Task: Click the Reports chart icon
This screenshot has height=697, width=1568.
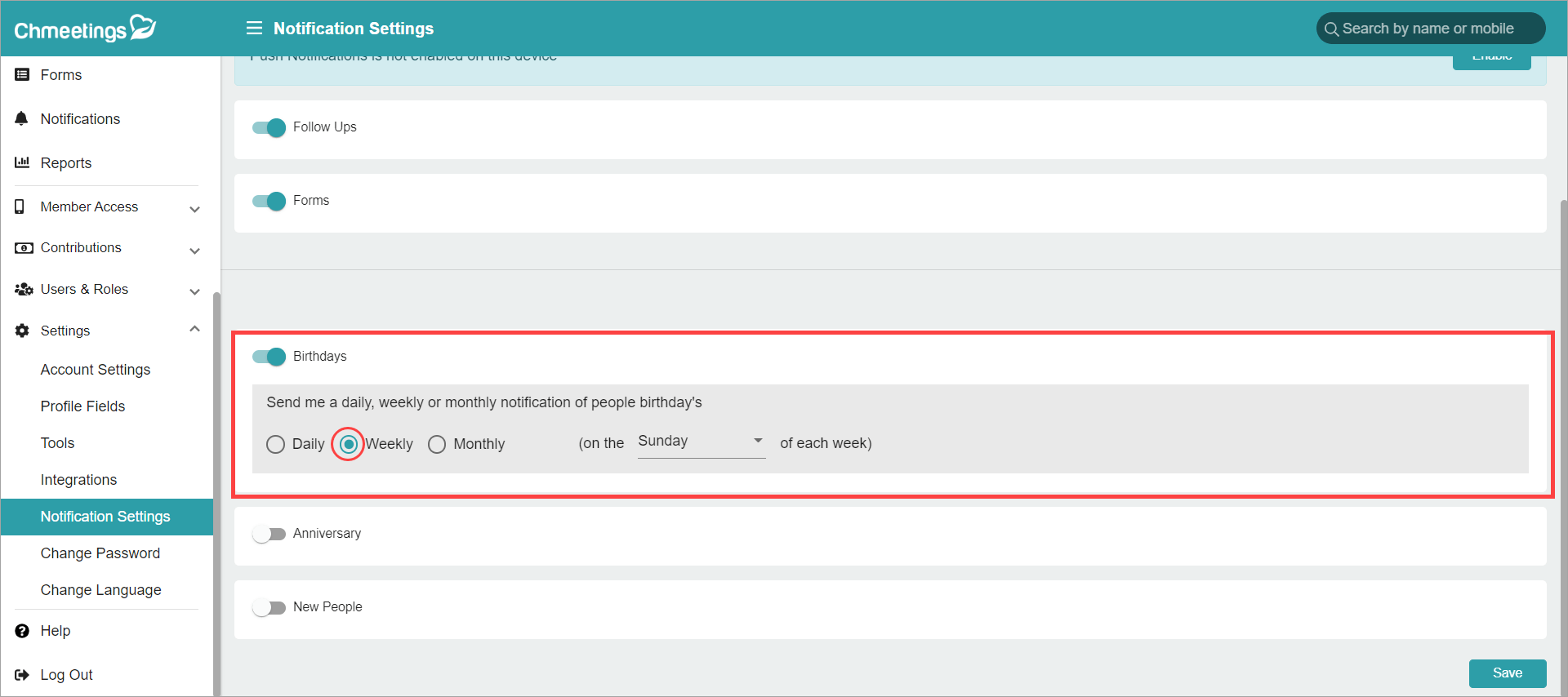Action: pos(22,162)
